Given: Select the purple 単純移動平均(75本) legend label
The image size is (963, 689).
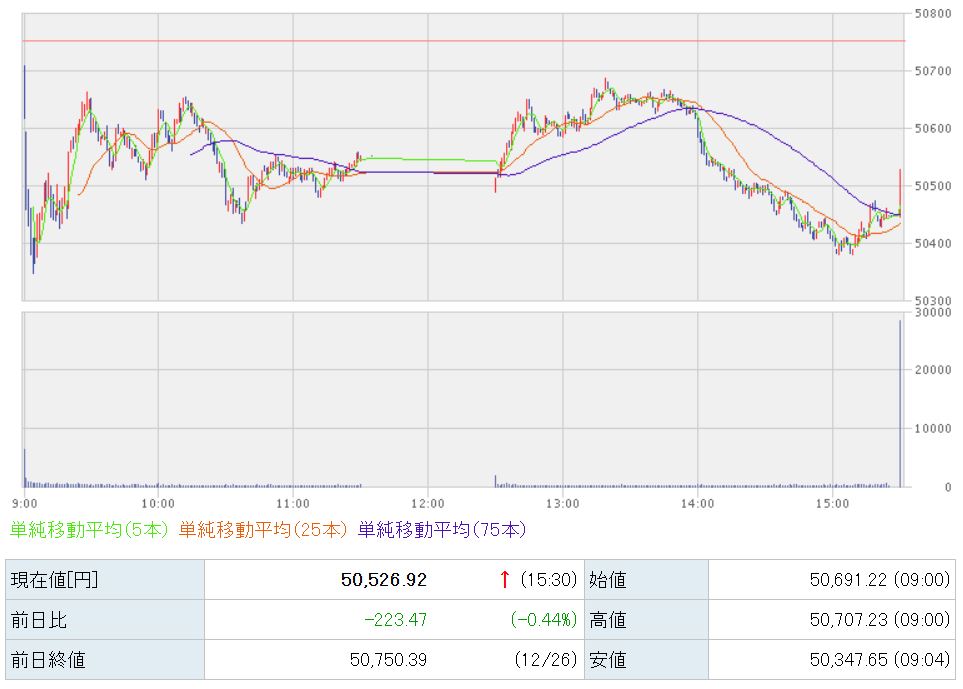Looking at the screenshot, I should (441, 530).
